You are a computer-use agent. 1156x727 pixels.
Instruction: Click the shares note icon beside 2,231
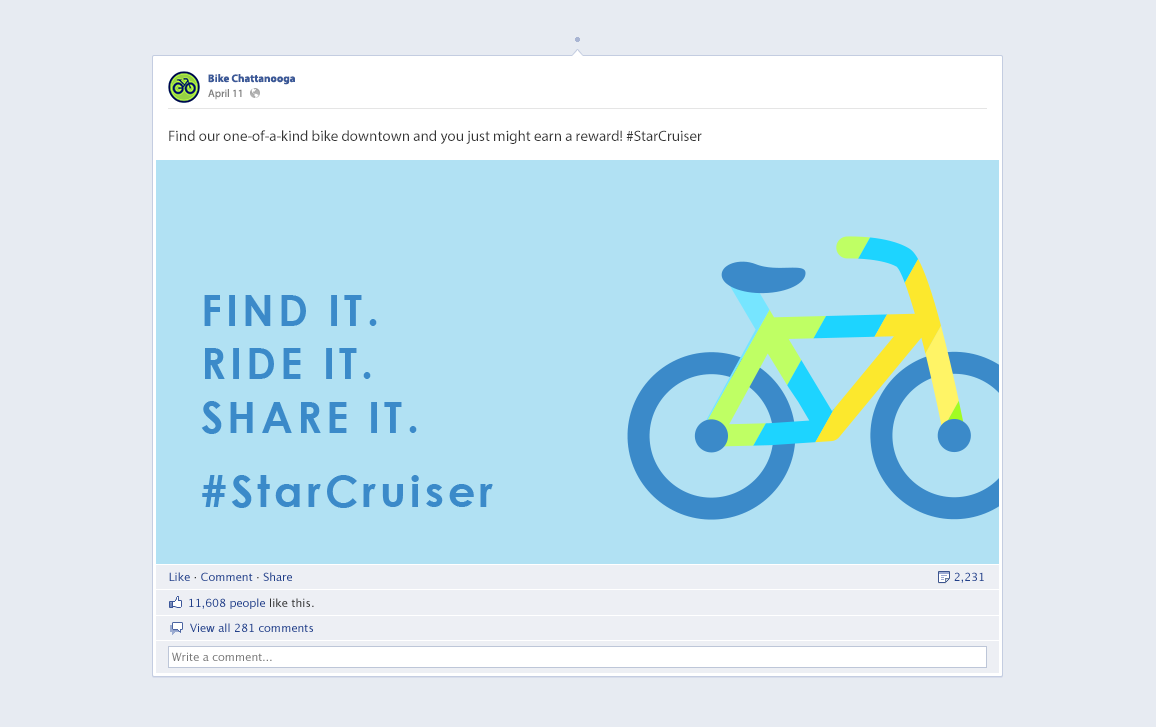click(x=943, y=577)
